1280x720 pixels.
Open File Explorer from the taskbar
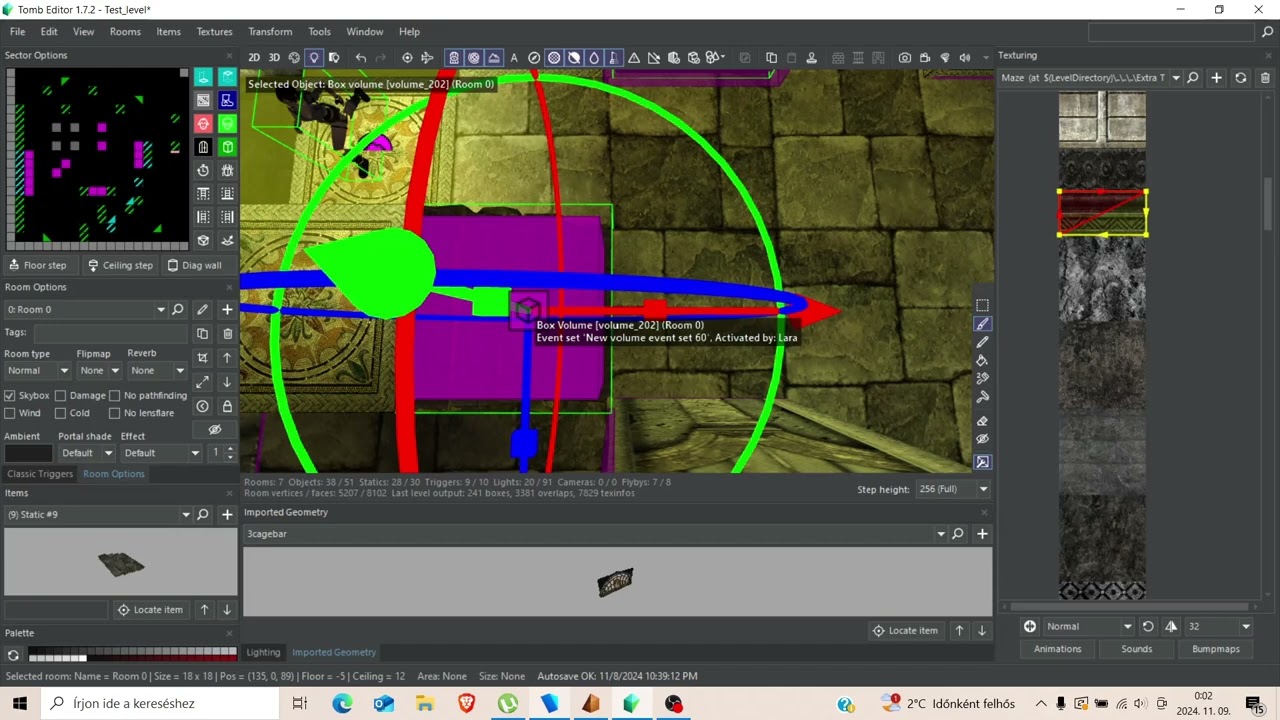click(x=425, y=704)
